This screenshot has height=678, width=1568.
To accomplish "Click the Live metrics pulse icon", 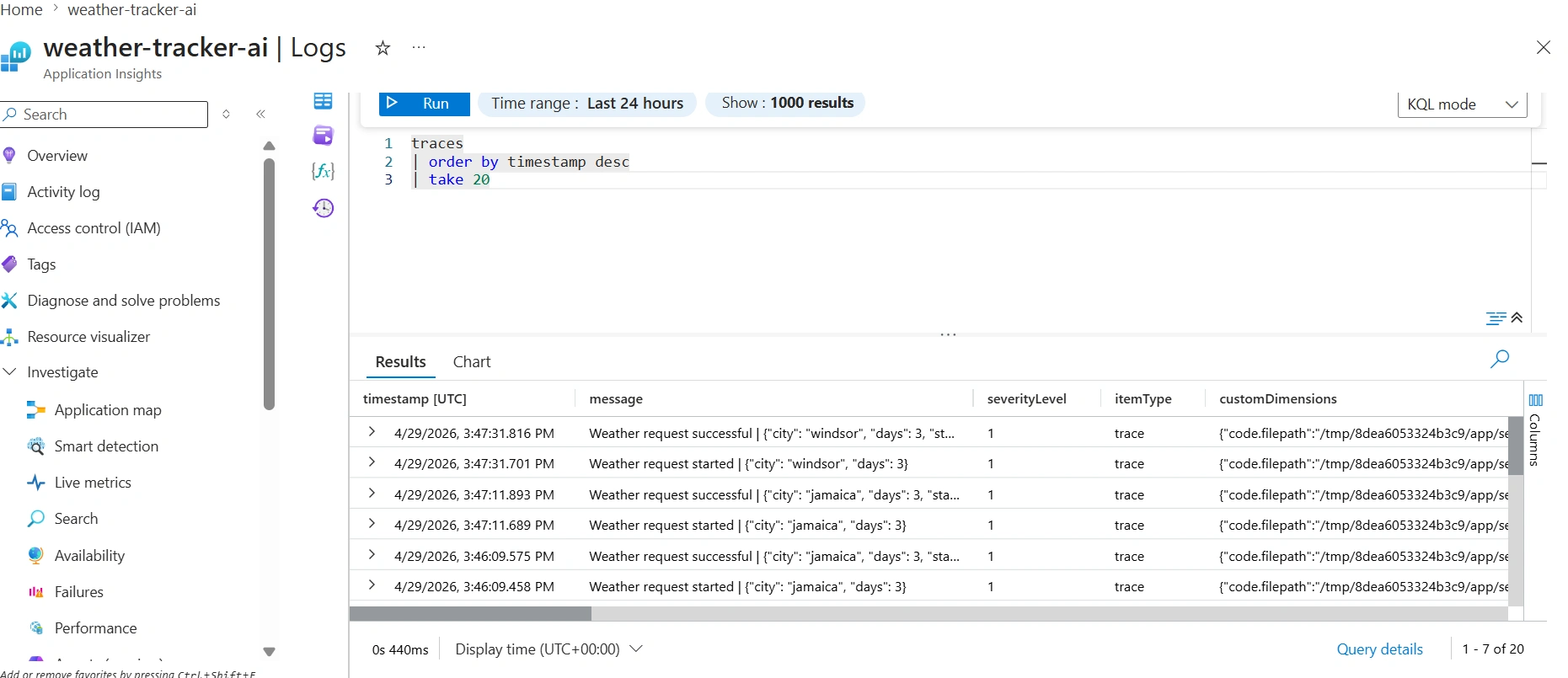I will coord(36,483).
